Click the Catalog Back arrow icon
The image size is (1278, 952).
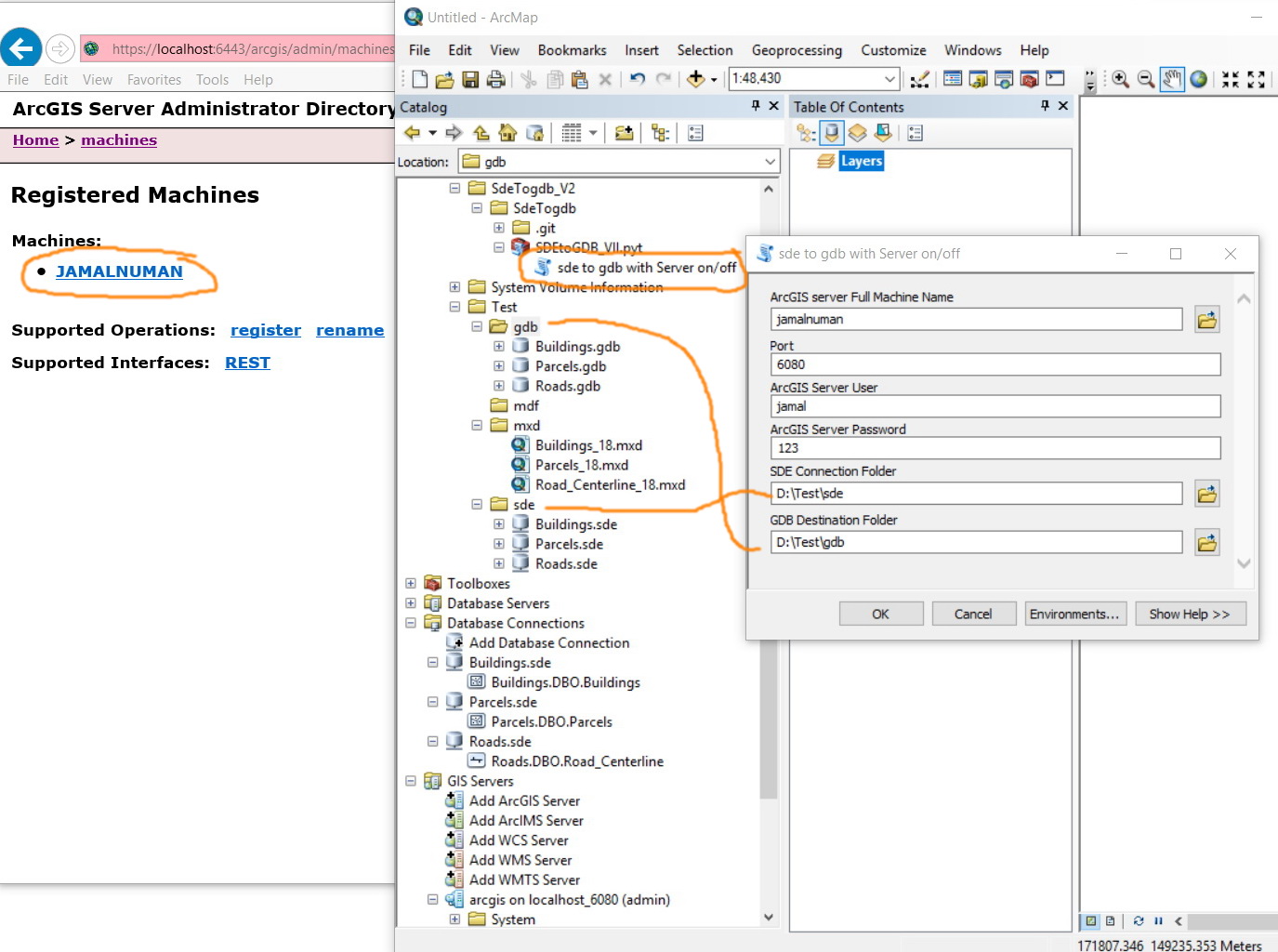click(413, 133)
